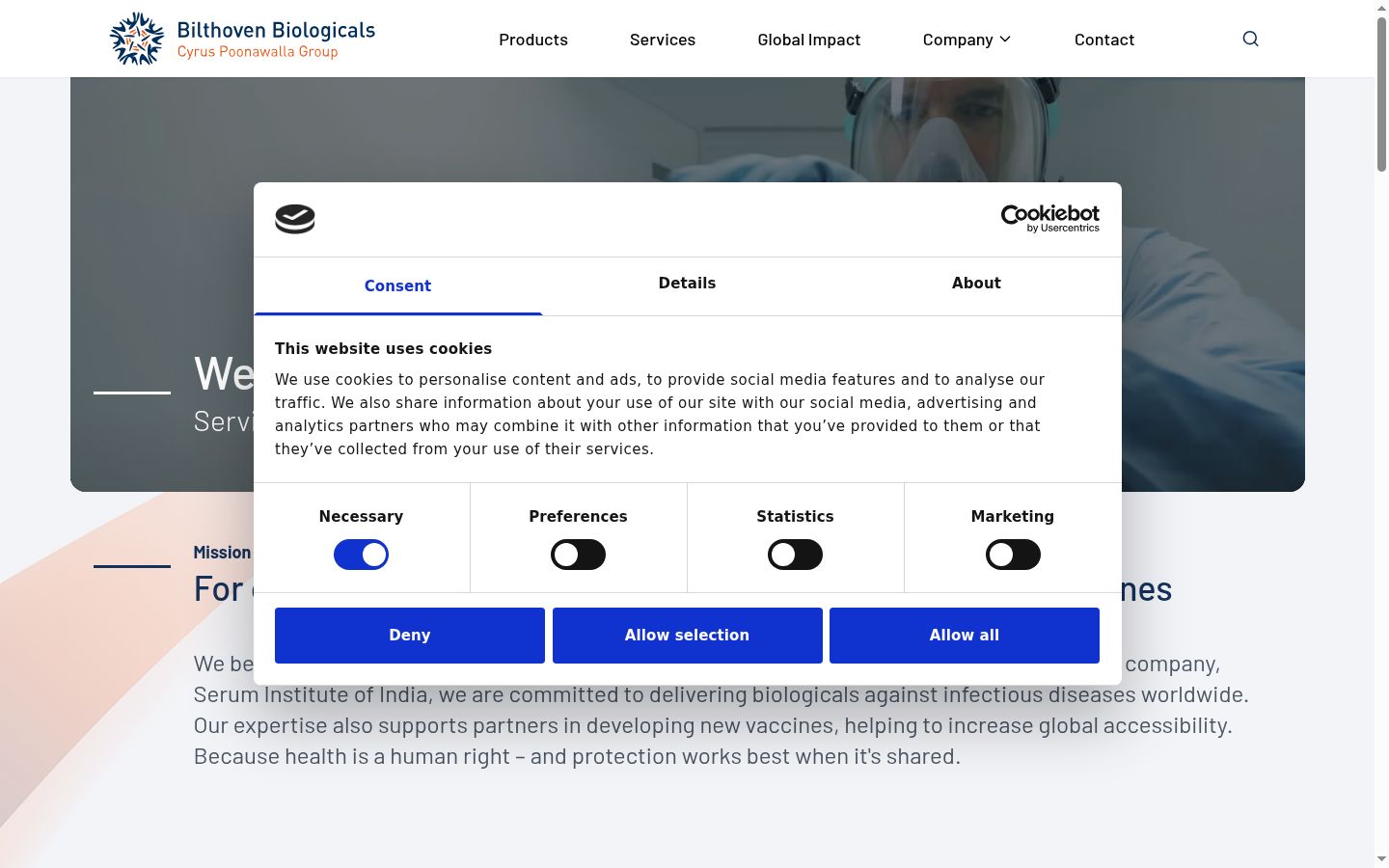Viewport: 1389px width, 868px height.
Task: Open the Global Impact page
Action: [x=809, y=40]
